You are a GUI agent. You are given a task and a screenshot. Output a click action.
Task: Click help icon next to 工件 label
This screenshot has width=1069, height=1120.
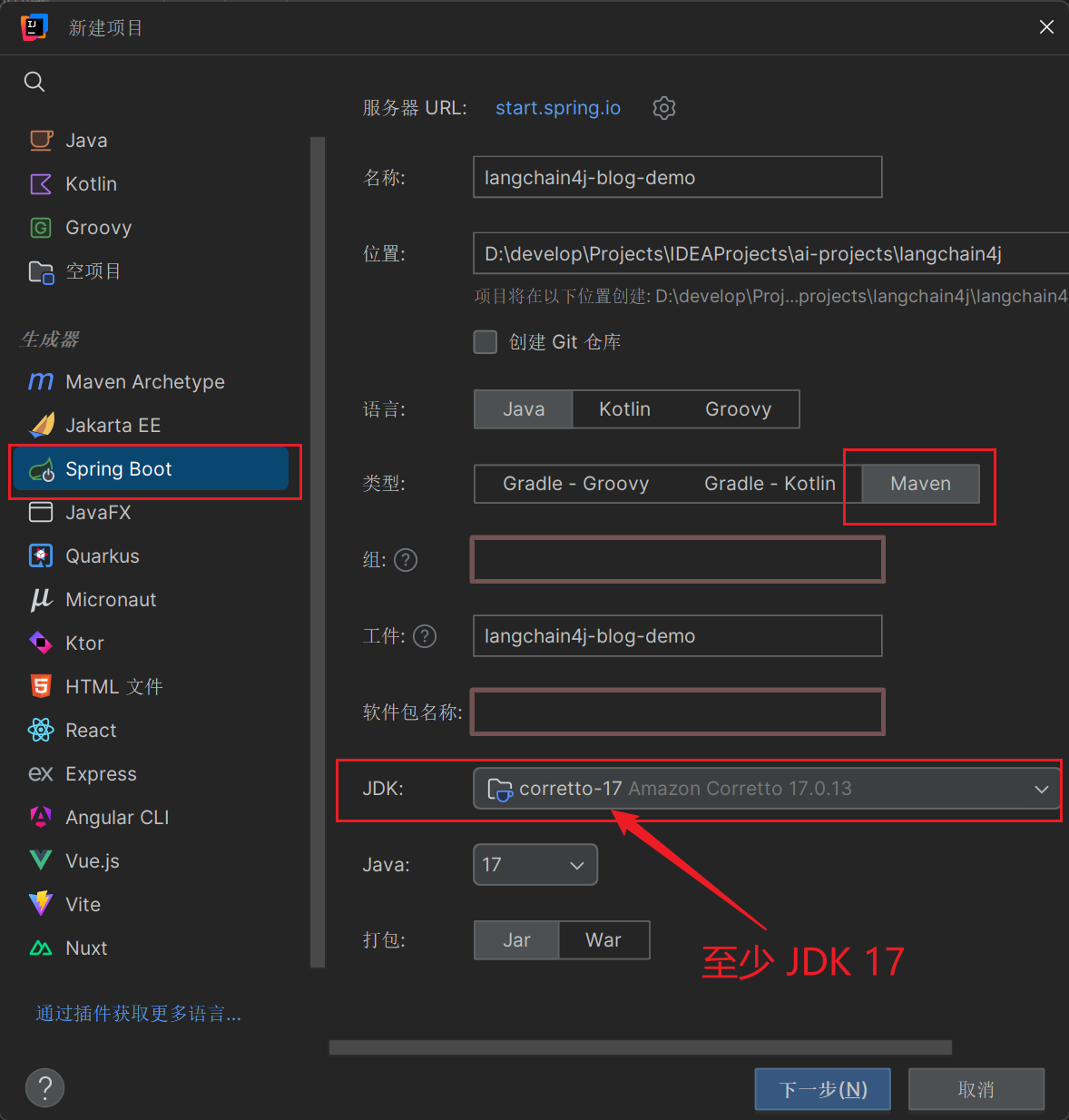click(425, 636)
